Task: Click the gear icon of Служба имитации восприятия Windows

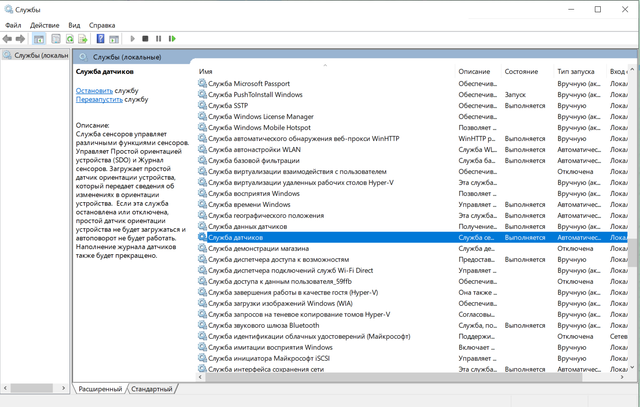Action: 202,347
